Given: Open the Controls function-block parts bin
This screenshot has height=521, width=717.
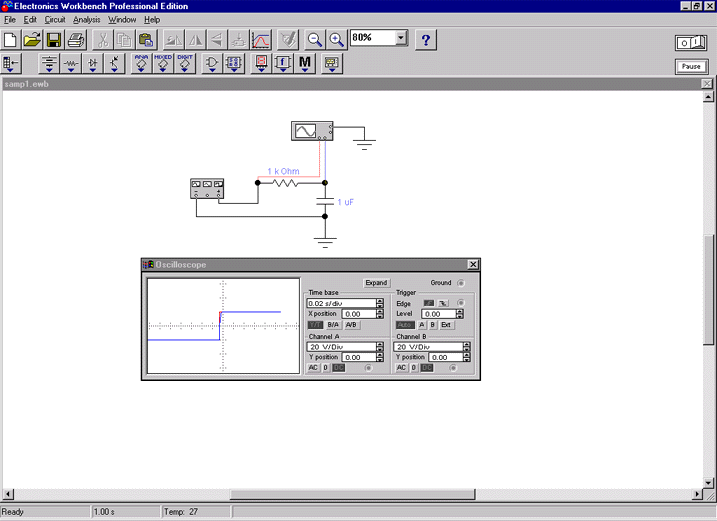Looking at the screenshot, I should [x=283, y=63].
